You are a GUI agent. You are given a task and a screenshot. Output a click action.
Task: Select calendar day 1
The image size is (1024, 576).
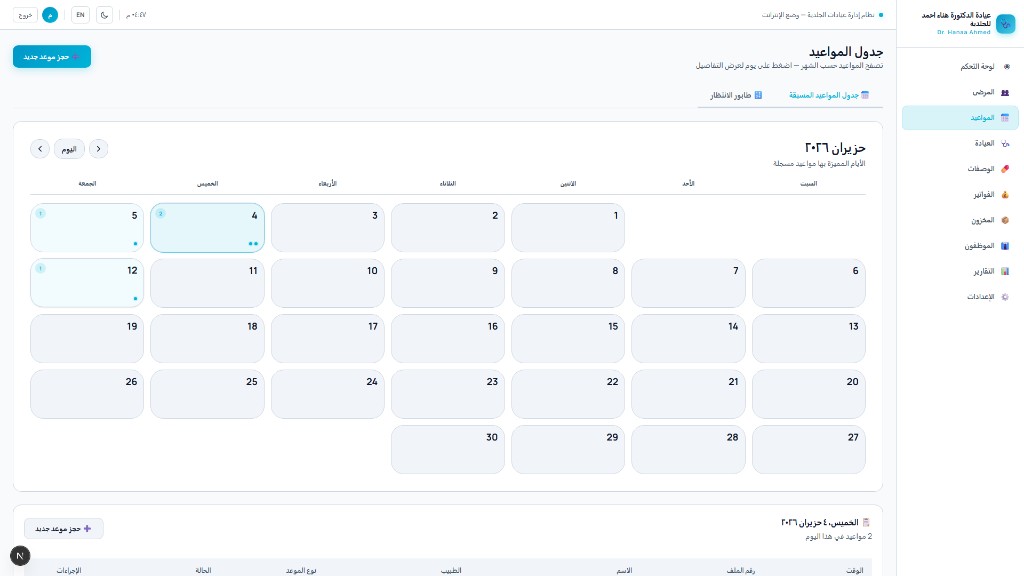(568, 227)
